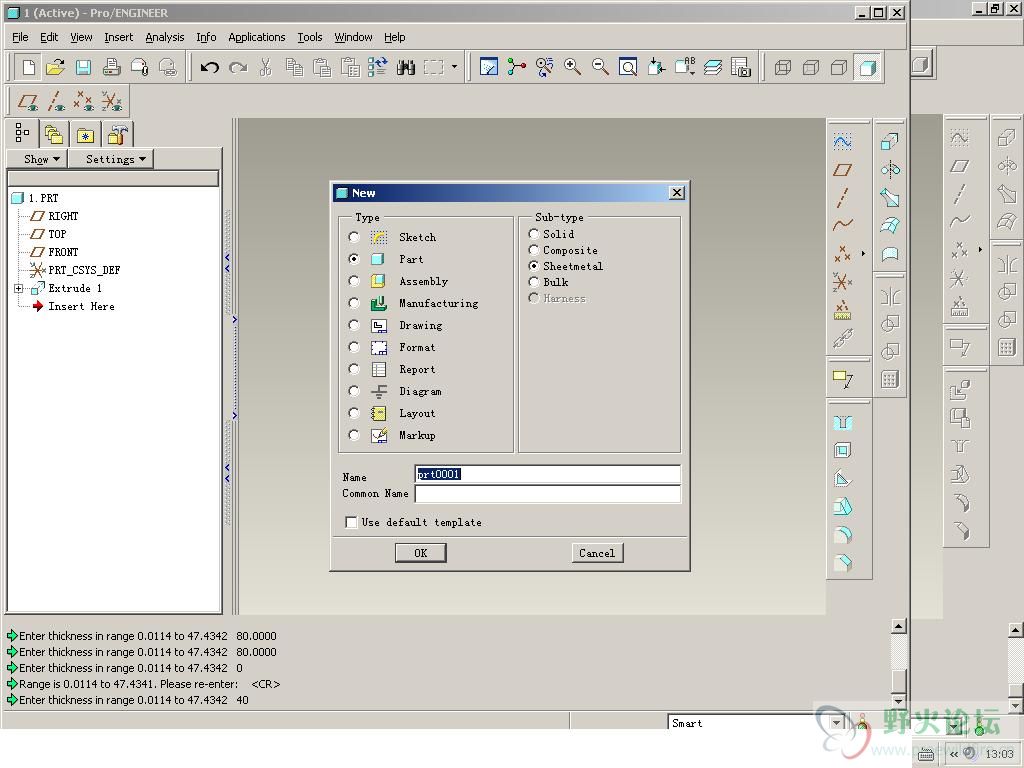Click the Datum Plane tool icon
1024x768 pixels.
842,170
